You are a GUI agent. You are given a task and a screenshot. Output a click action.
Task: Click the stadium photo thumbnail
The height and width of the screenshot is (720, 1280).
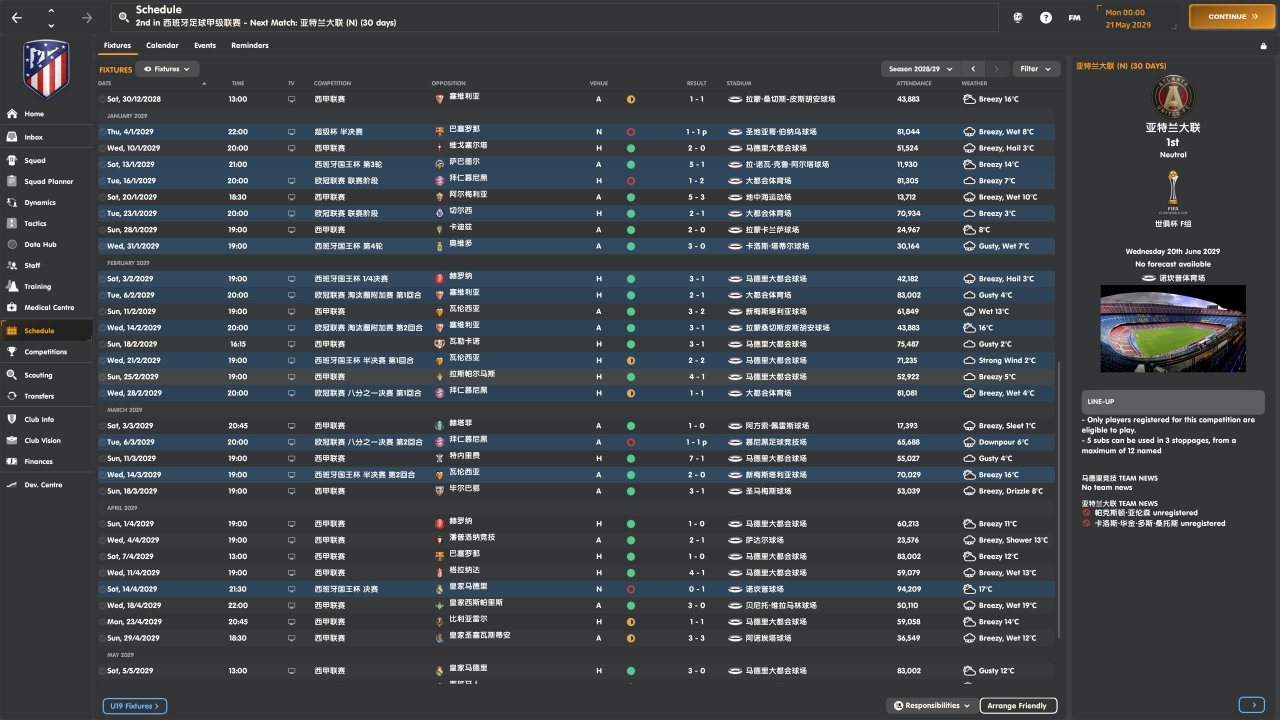pos(1173,328)
